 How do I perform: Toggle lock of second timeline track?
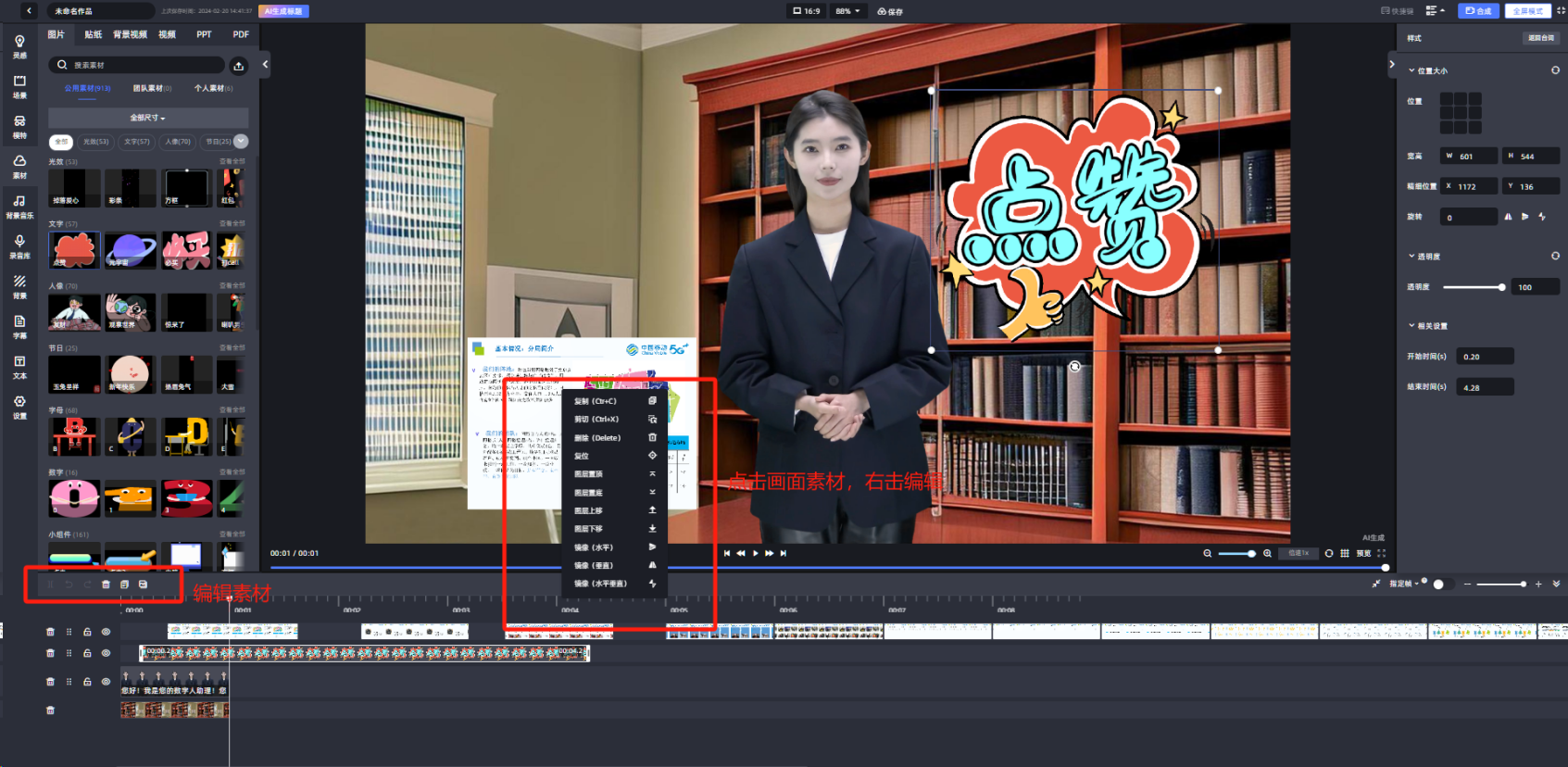pos(87,653)
